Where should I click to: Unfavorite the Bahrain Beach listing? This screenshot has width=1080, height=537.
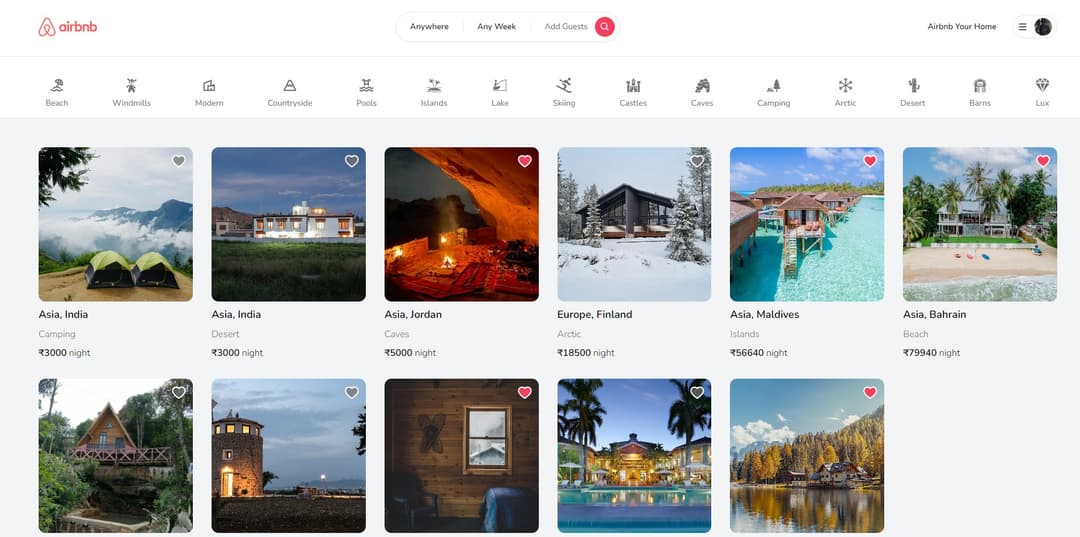point(1043,161)
